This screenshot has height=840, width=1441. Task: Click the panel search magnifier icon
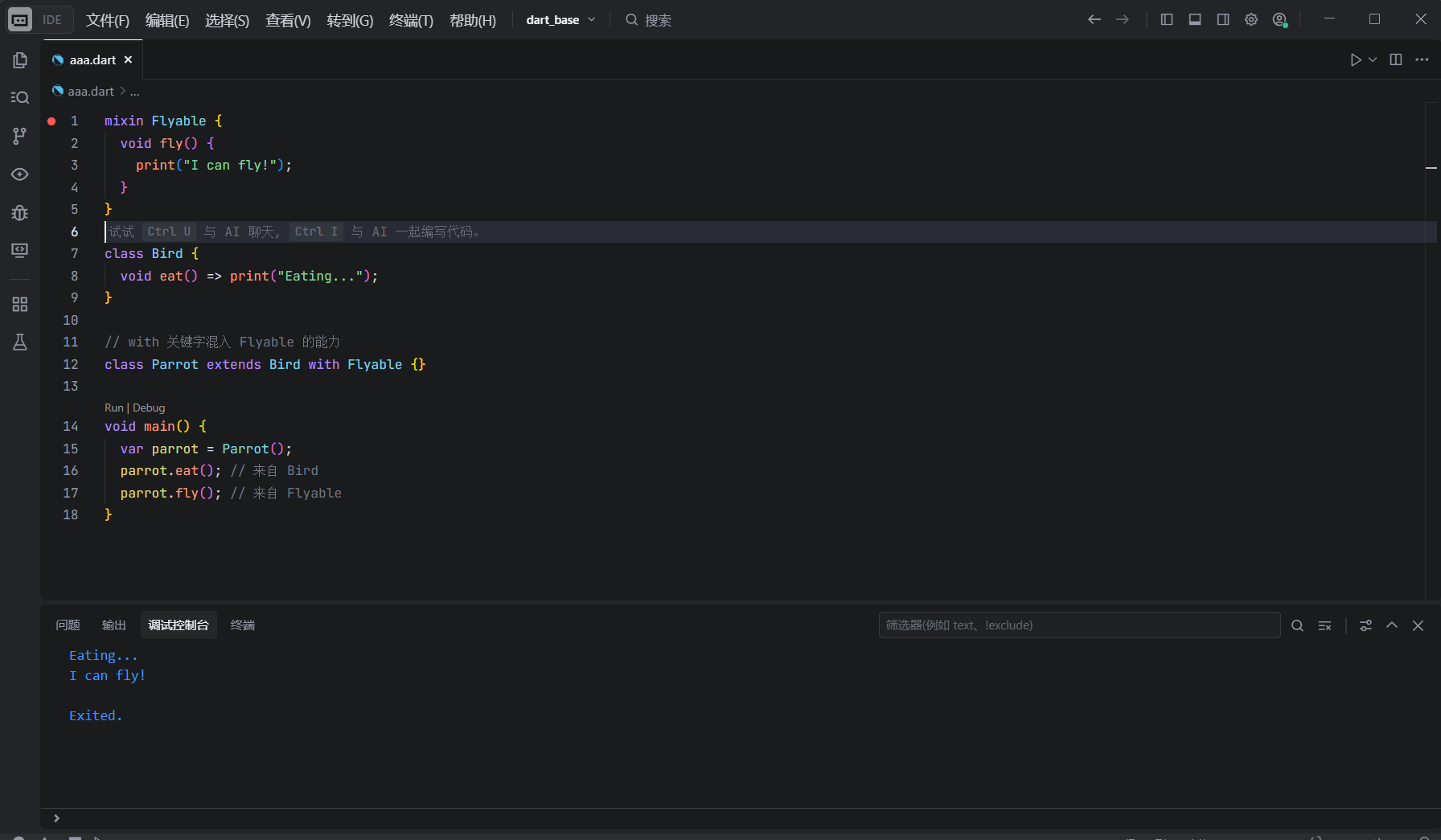click(1297, 625)
